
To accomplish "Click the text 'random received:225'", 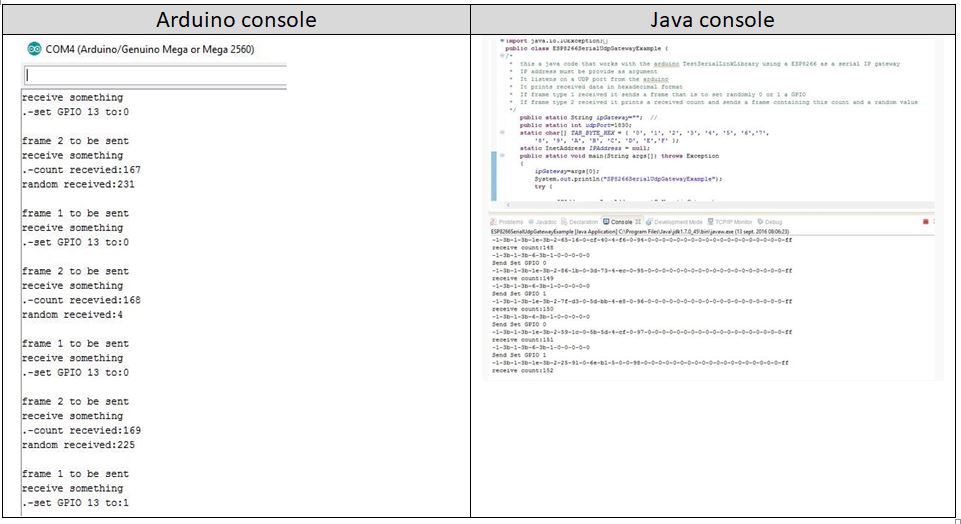I will [x=78, y=445].
